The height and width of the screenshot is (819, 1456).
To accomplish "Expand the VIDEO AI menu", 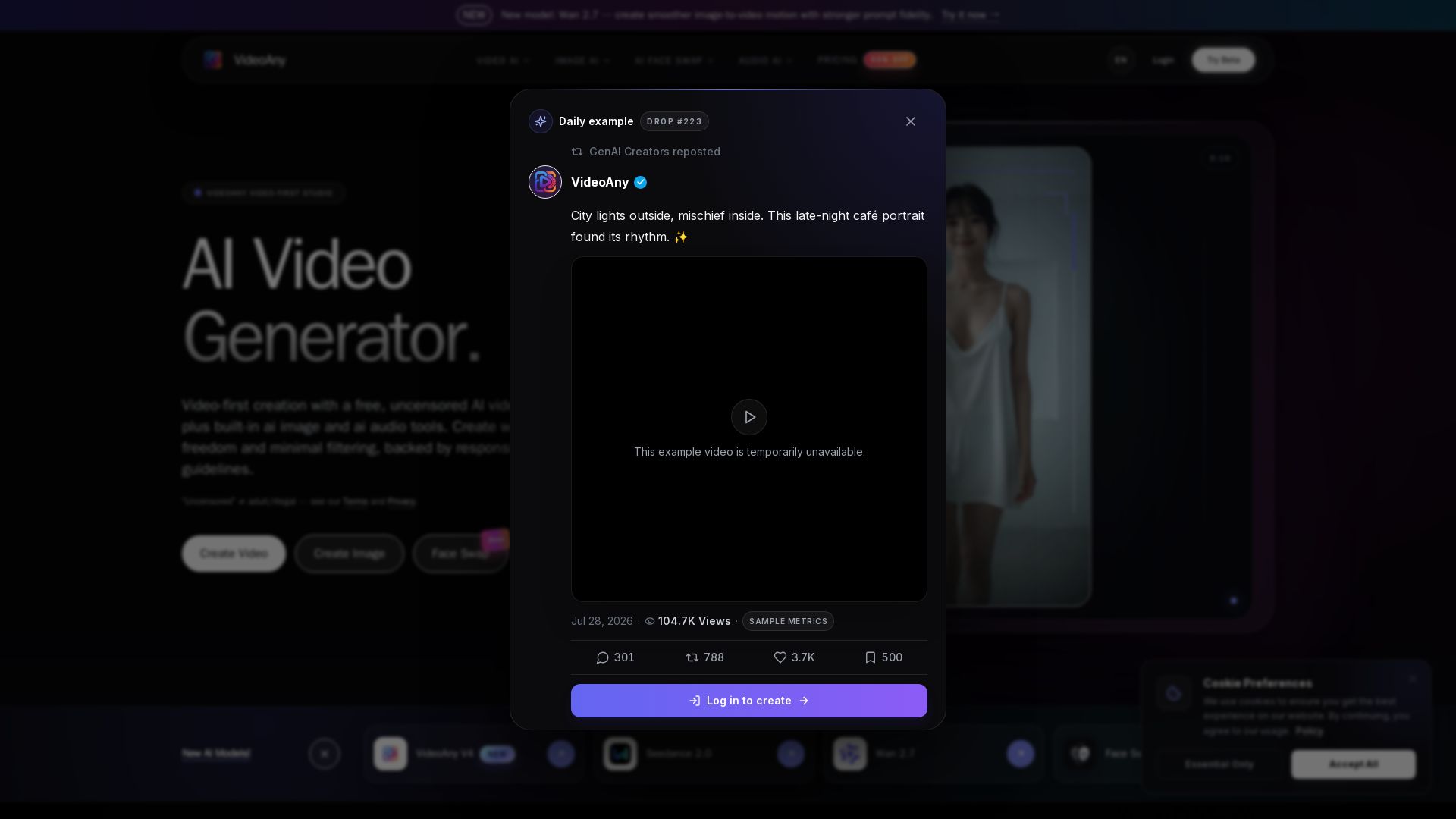I will (x=503, y=60).
